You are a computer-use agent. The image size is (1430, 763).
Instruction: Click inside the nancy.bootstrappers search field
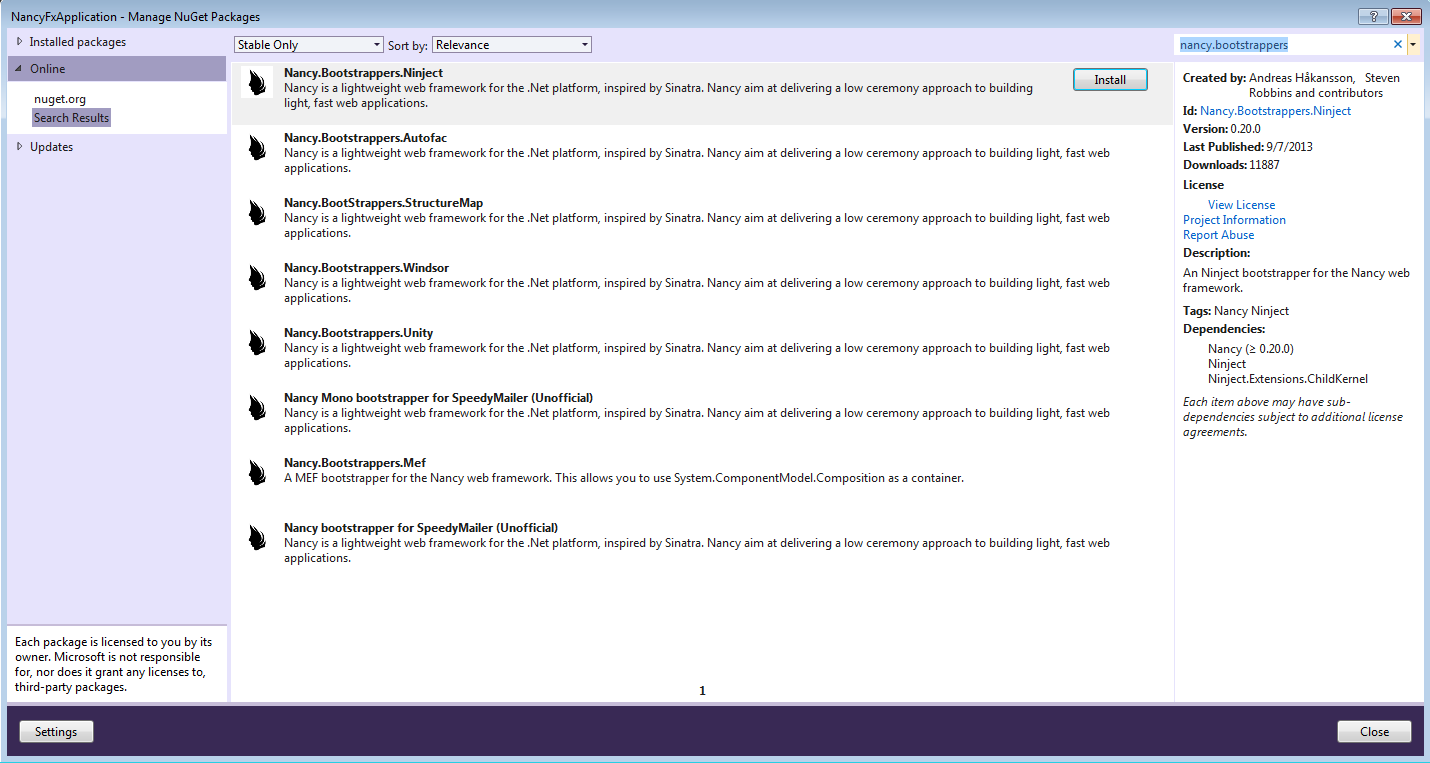click(1284, 45)
